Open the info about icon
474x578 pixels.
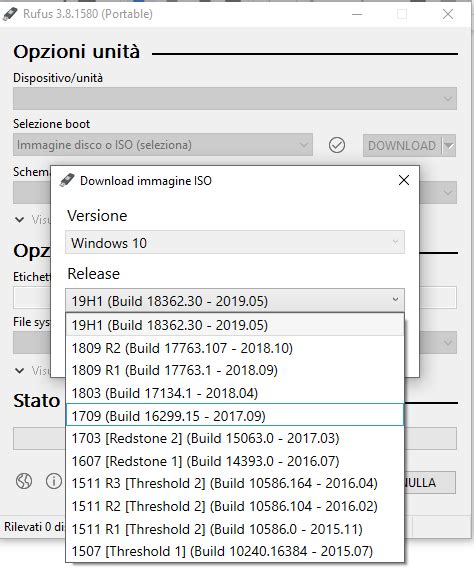(54, 481)
